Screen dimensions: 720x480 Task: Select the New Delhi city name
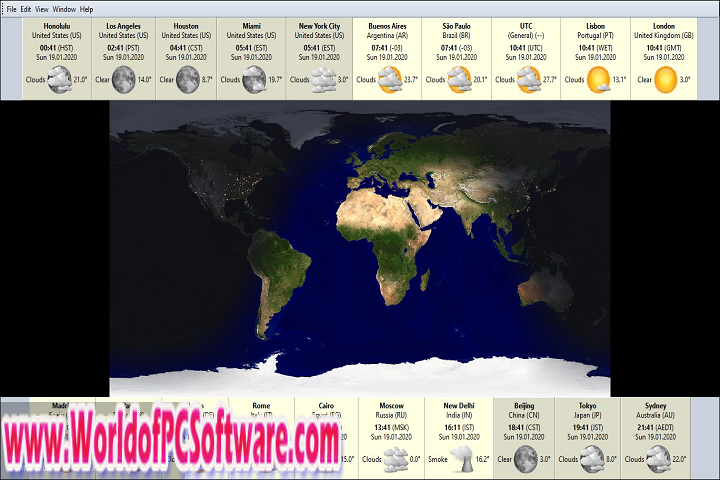(459, 406)
